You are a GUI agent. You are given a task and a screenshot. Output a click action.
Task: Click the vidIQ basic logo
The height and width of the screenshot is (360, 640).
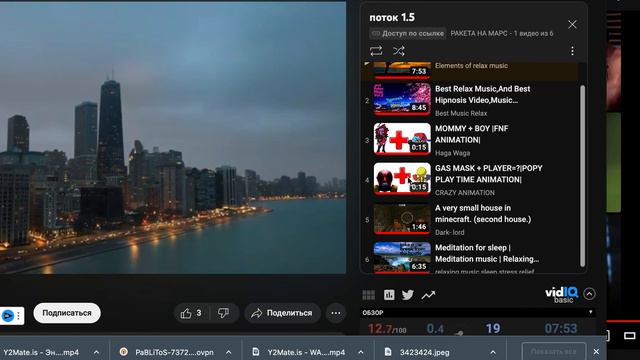[x=562, y=294]
